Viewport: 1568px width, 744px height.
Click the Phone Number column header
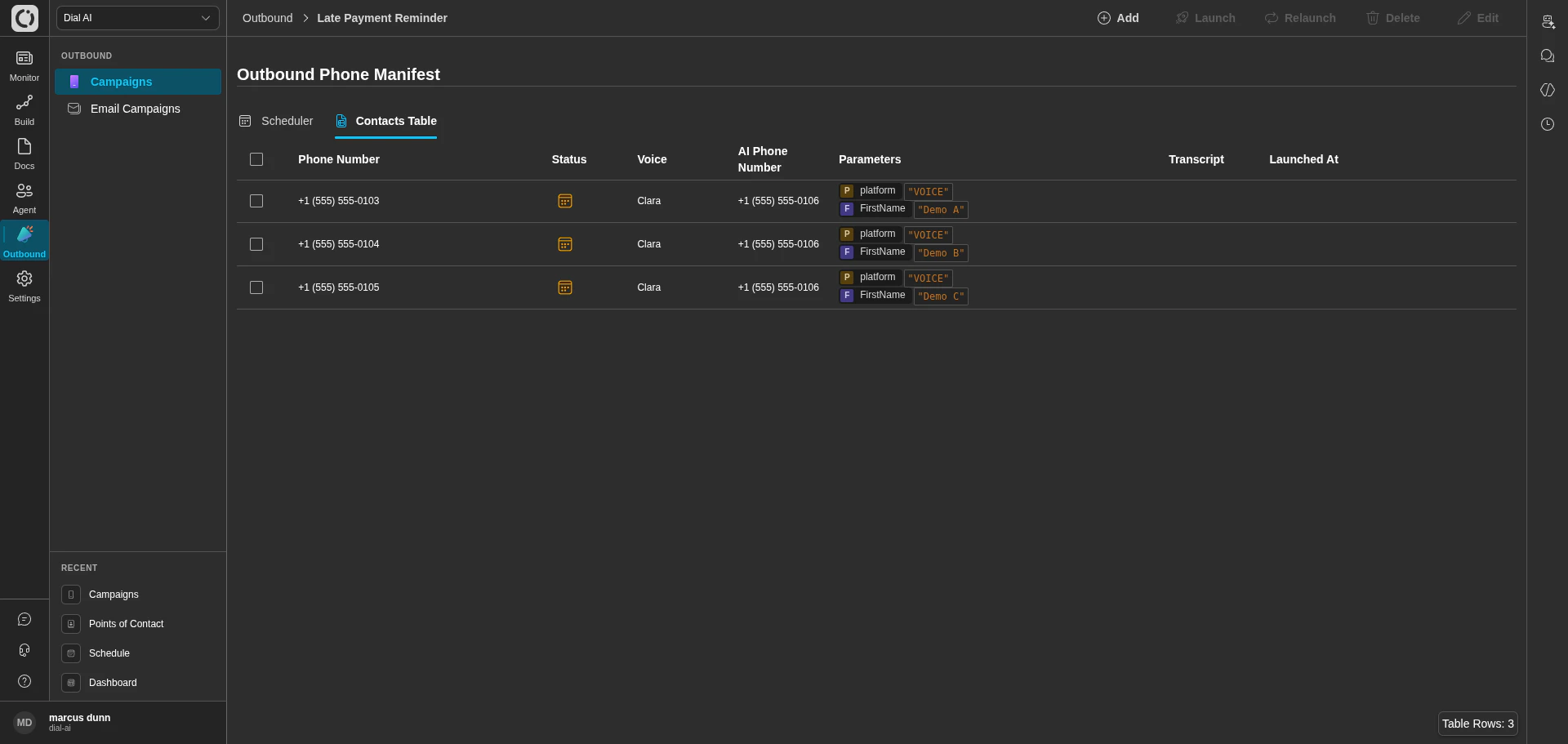point(339,159)
